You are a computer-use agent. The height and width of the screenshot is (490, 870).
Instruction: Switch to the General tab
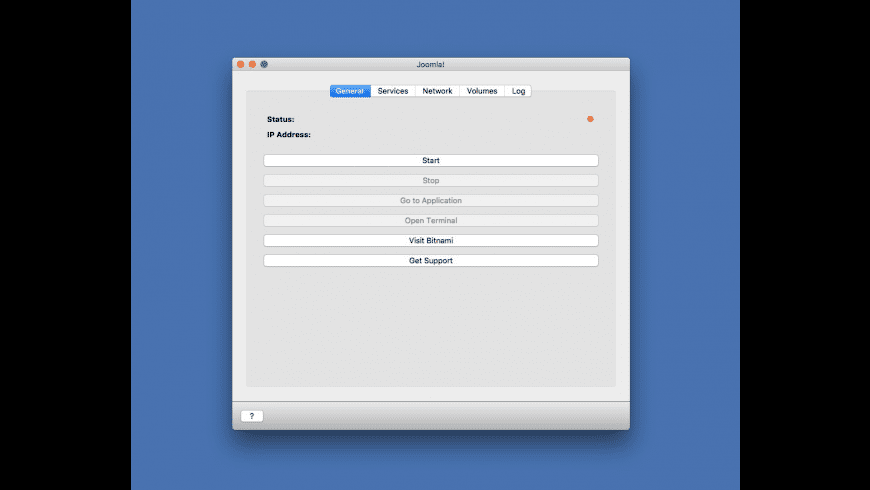(350, 91)
